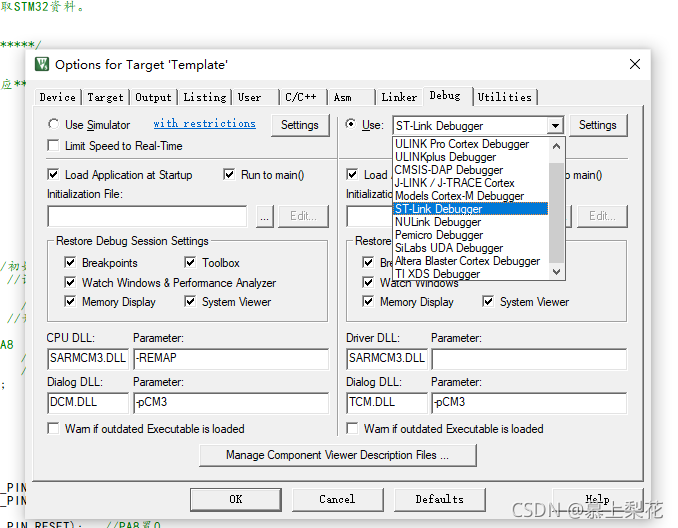Toggle simulator Breakpoints checkbox
The height and width of the screenshot is (528, 678).
pos(70,262)
